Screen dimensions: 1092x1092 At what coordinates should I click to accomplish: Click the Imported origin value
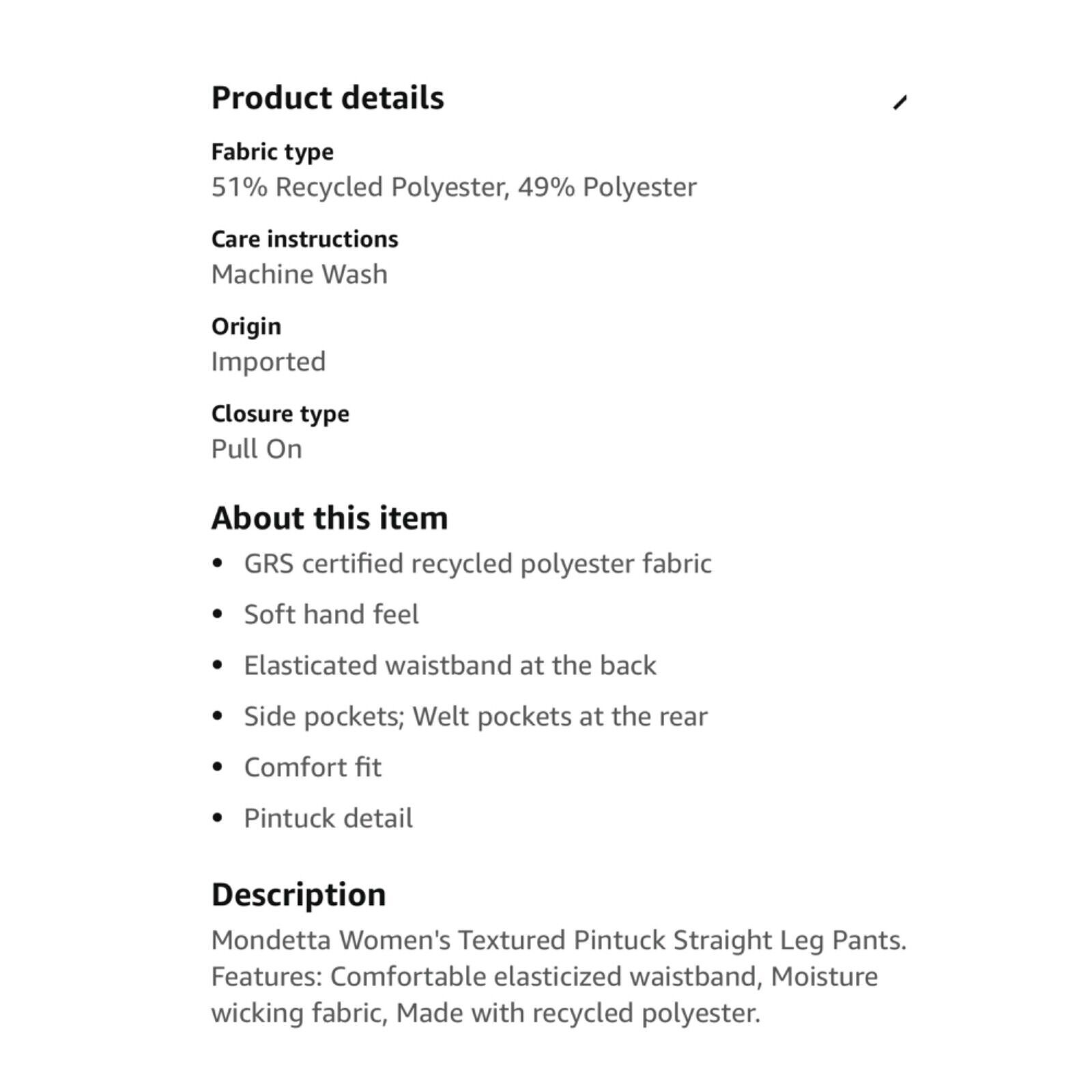point(268,362)
